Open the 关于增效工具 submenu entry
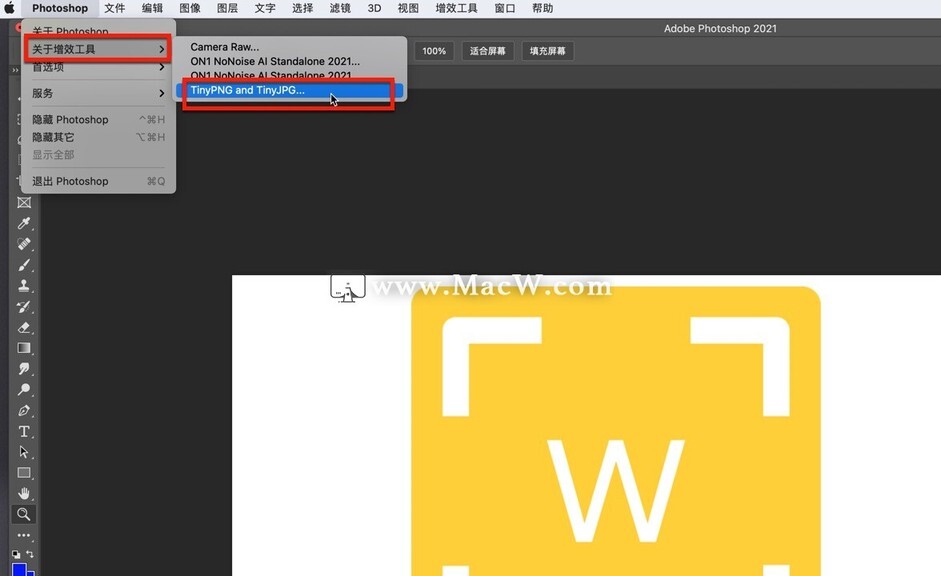Screen dimensions: 941x576 point(98,49)
